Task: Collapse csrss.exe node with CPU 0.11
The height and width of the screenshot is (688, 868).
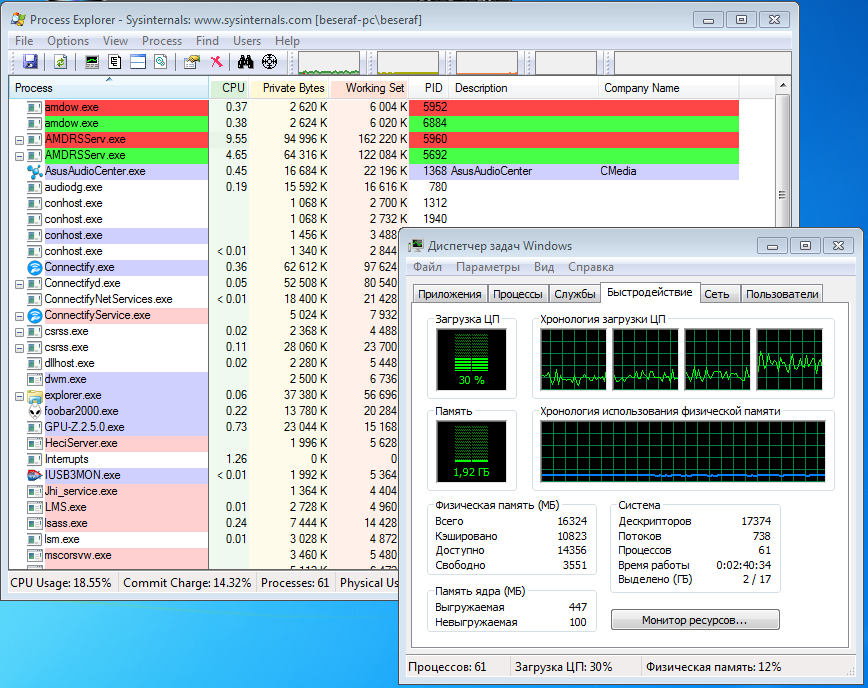Action: [x=19, y=348]
